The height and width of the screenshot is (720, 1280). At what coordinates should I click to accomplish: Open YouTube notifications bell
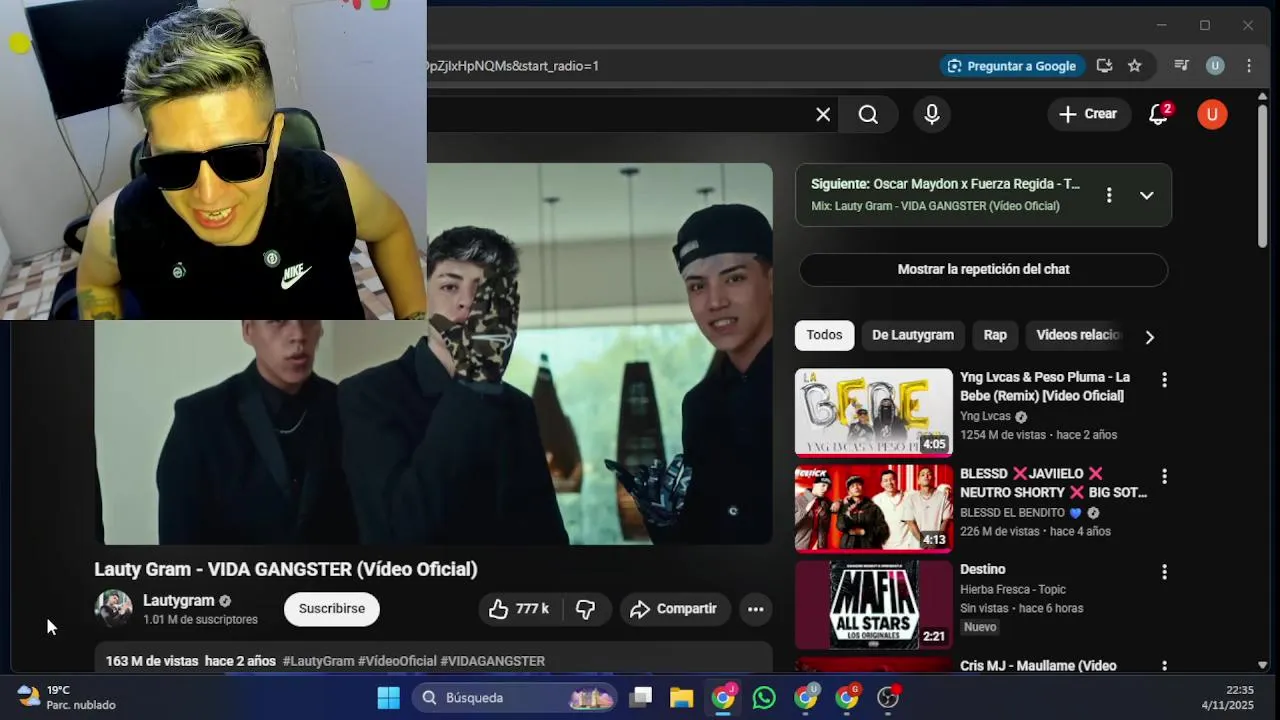tap(1159, 114)
